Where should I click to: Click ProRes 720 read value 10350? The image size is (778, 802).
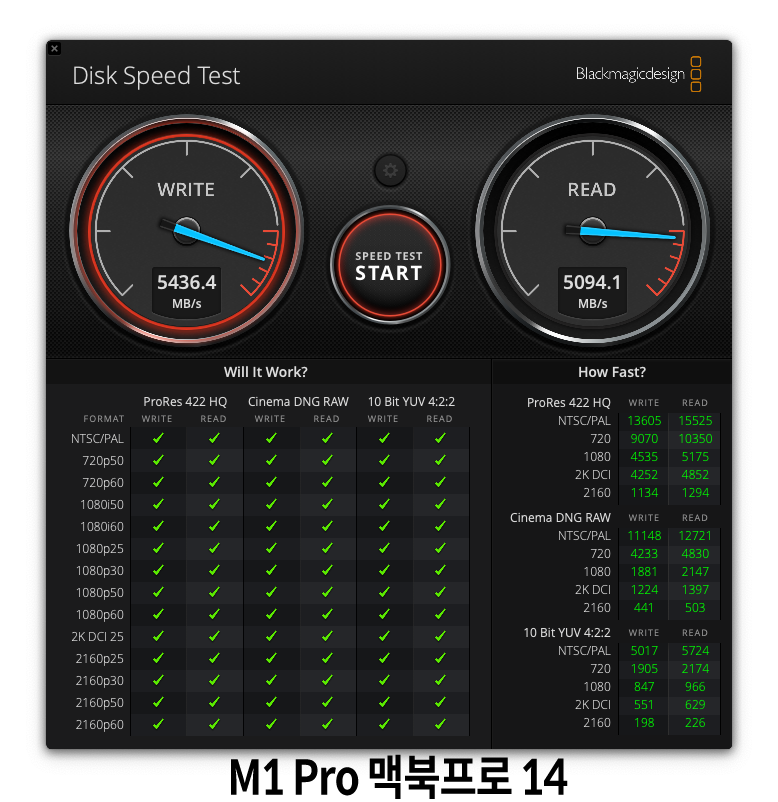pos(695,438)
